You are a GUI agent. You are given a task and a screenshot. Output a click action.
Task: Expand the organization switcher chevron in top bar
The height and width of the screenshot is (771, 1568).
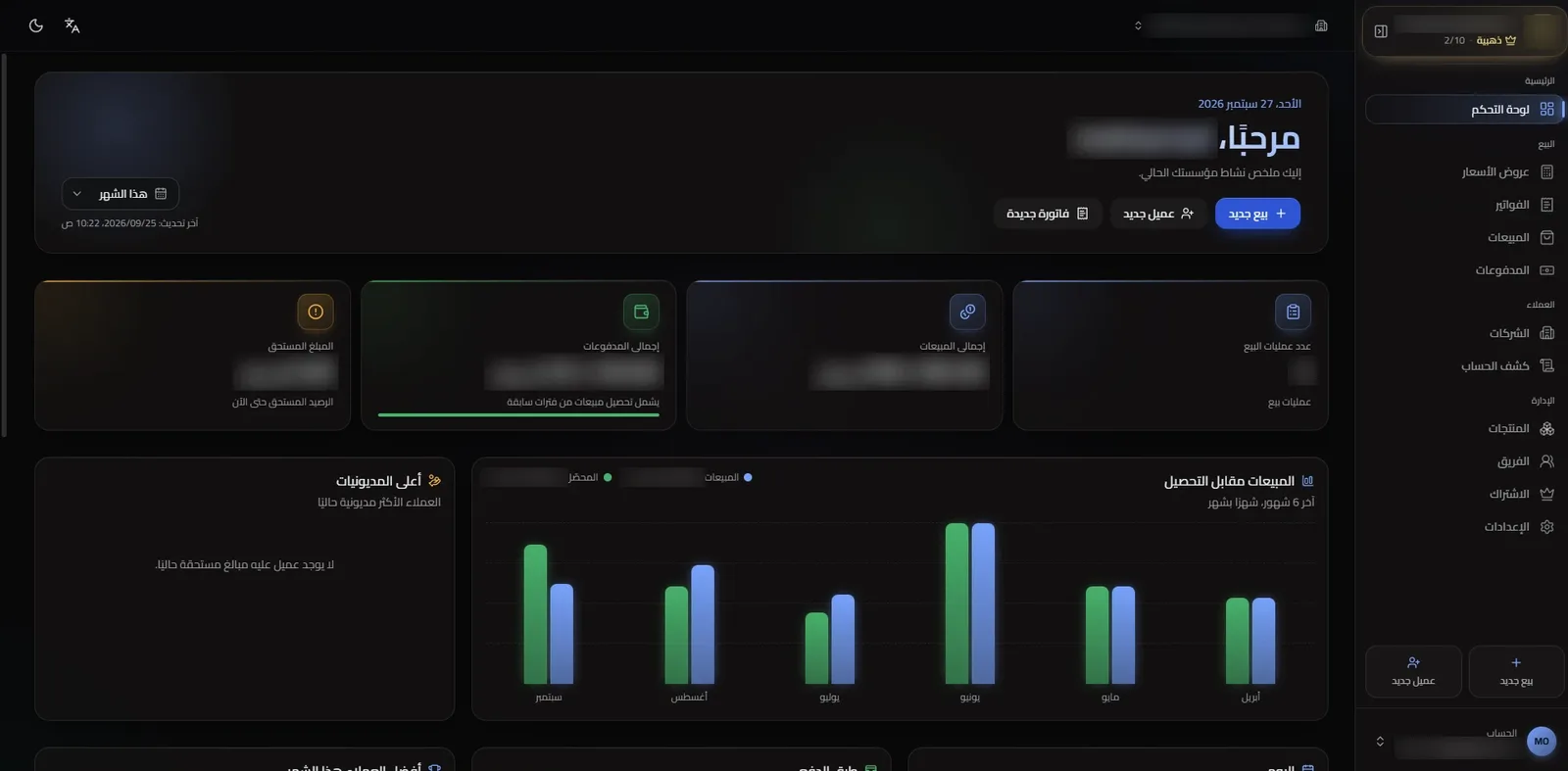coord(1138,25)
